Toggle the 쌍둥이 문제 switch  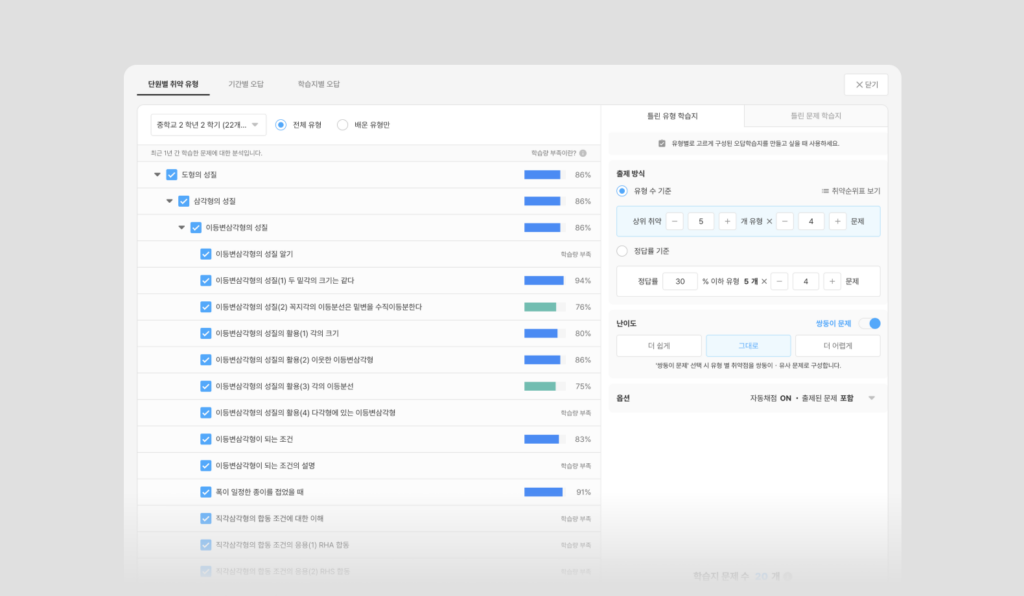tap(870, 324)
